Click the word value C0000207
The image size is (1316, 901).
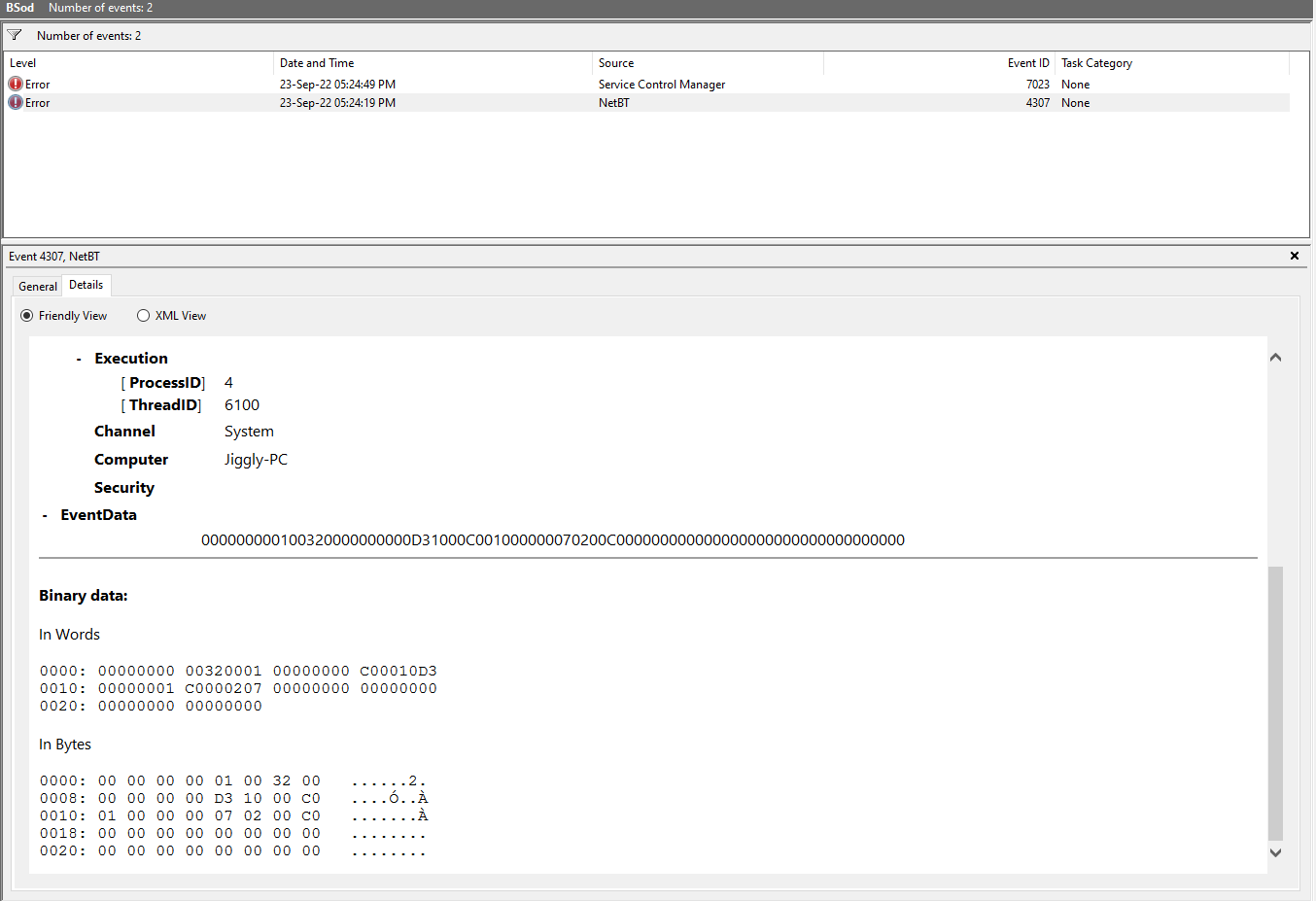pos(224,688)
